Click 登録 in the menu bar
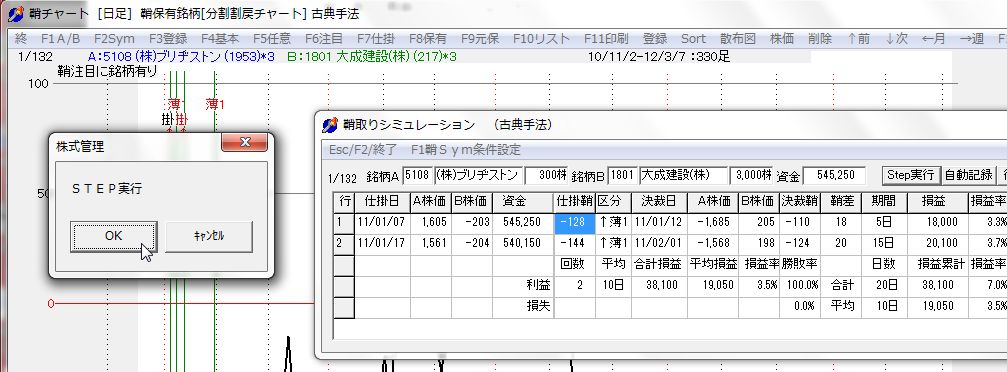The height and width of the screenshot is (372, 1007). pyautogui.click(x=654, y=39)
